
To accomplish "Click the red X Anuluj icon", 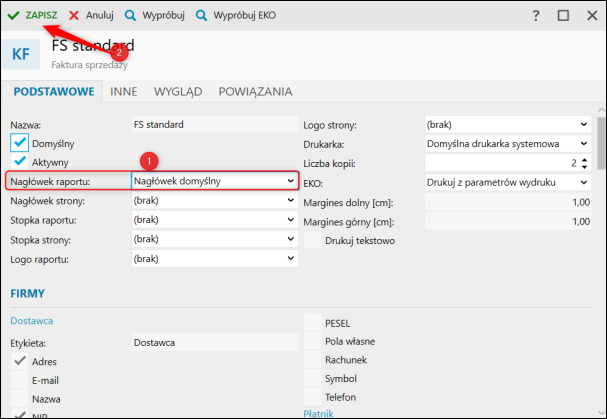I will 74,15.
